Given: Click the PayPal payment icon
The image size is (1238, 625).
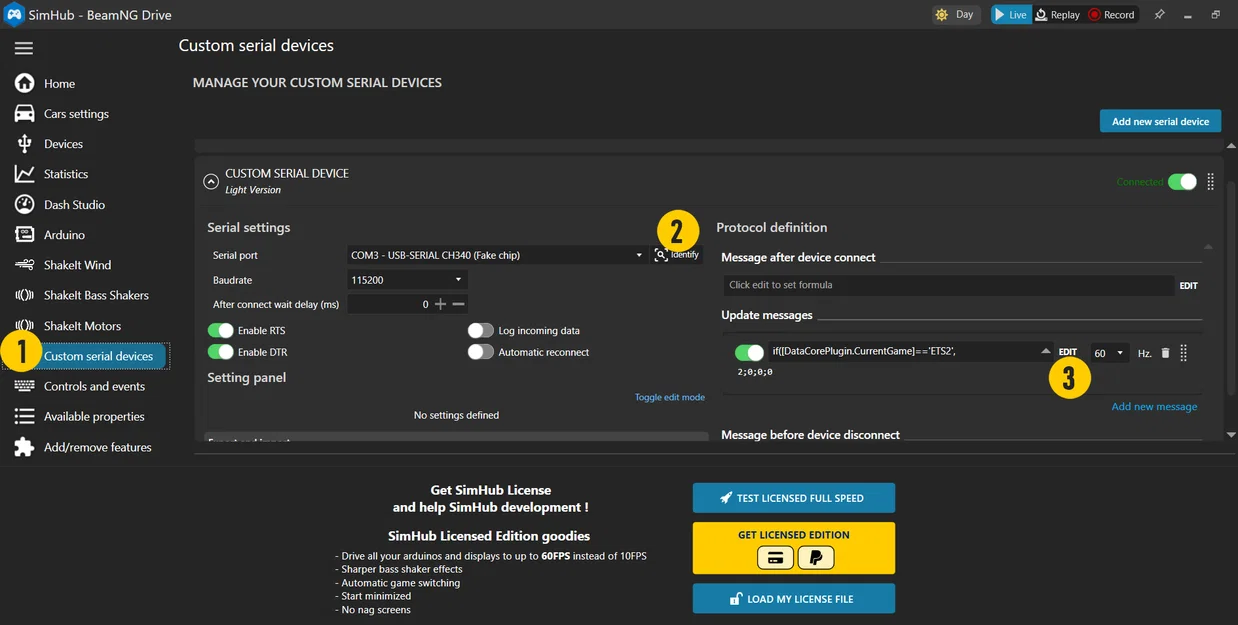Looking at the screenshot, I should click(815, 557).
